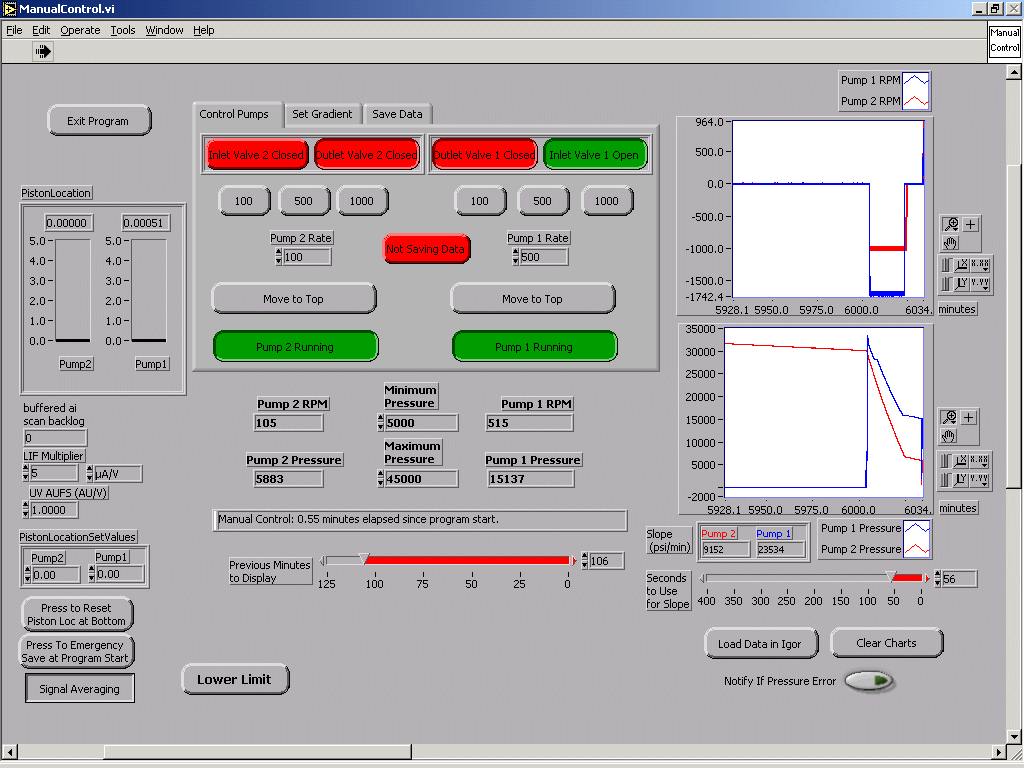Open the Help menu
The height and width of the screenshot is (768, 1024).
(x=204, y=30)
